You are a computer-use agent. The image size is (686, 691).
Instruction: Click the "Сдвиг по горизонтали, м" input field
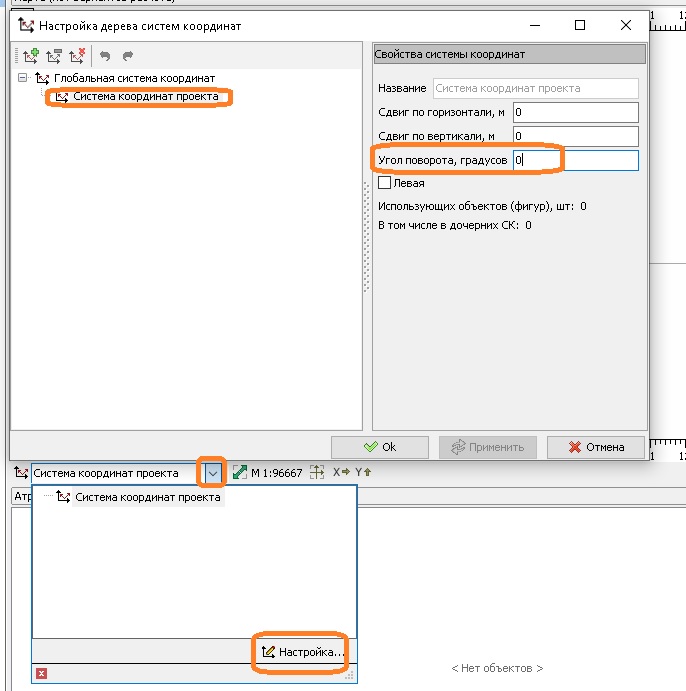[575, 112]
